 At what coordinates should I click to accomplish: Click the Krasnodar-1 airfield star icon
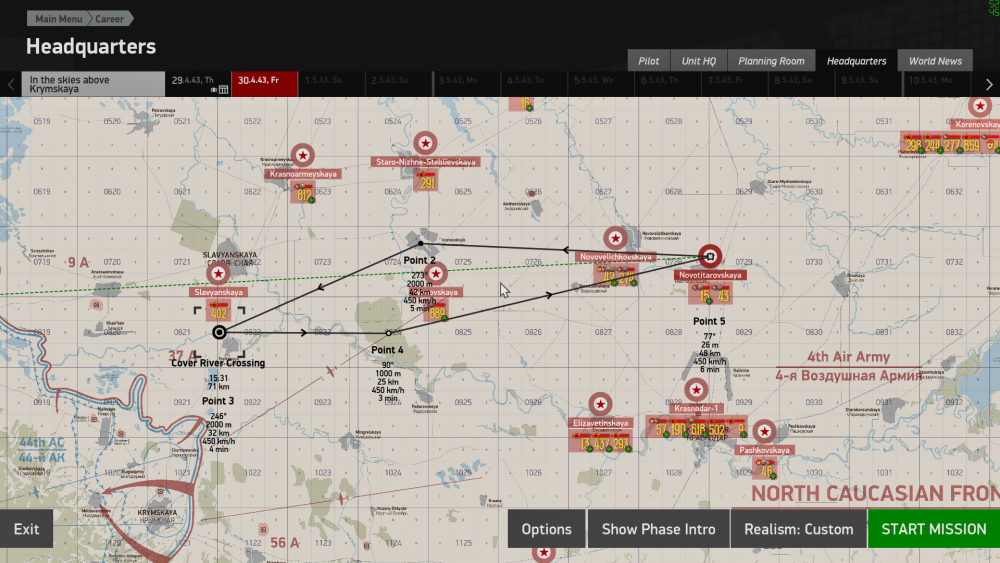tap(696, 389)
